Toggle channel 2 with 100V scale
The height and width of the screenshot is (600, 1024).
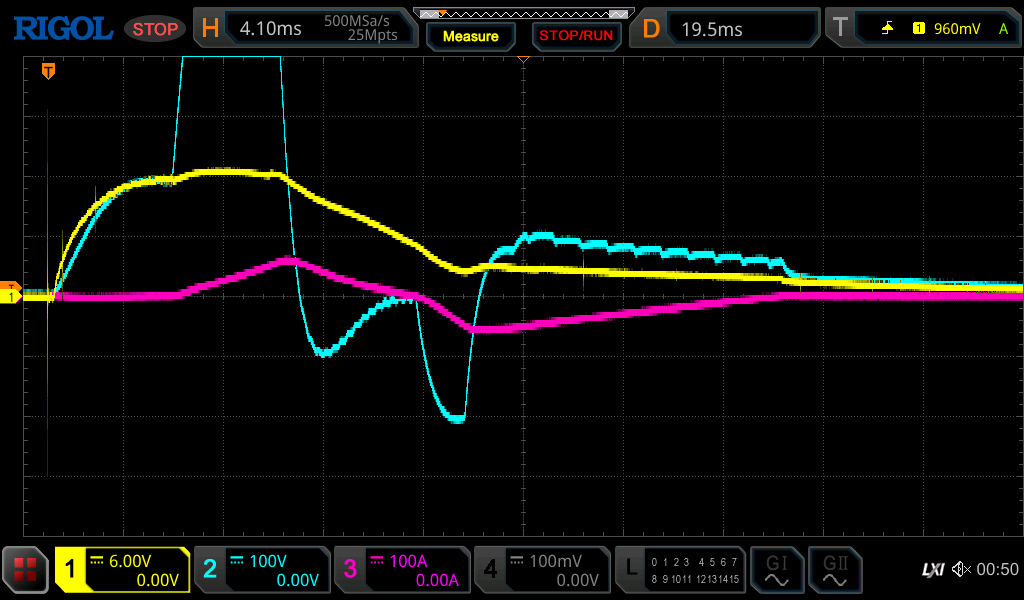coord(262,569)
